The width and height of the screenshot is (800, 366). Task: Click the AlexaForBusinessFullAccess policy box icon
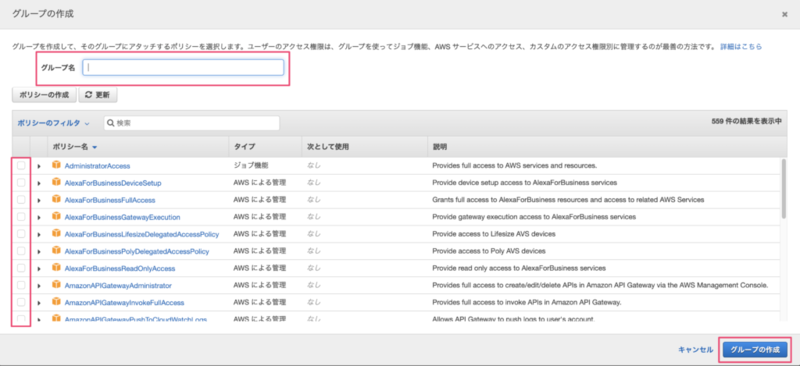56,200
